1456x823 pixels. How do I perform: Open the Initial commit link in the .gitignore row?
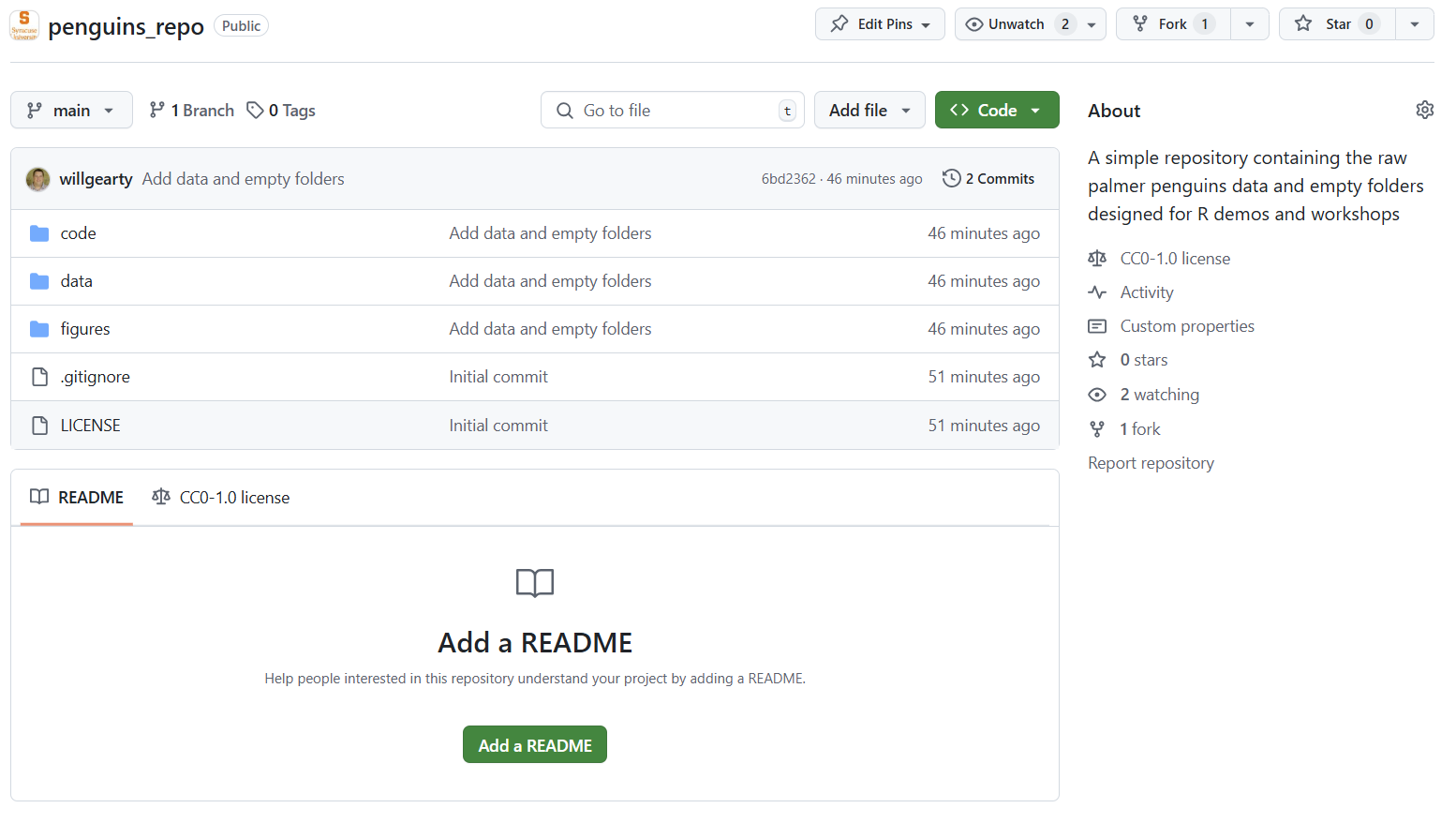(498, 377)
